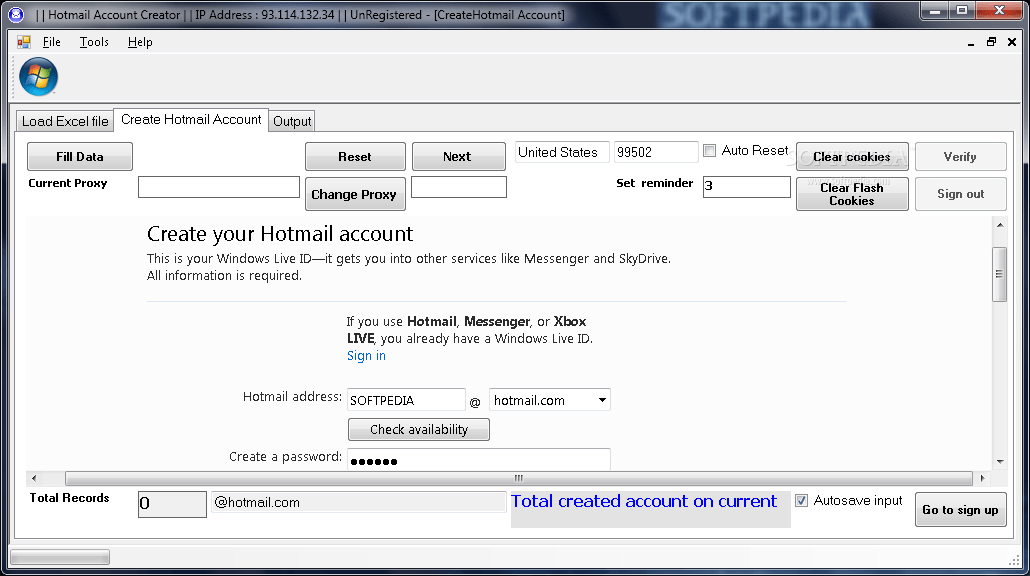This screenshot has width=1030, height=576.
Task: Enable the Auto Reset checkbox
Action: click(710, 150)
